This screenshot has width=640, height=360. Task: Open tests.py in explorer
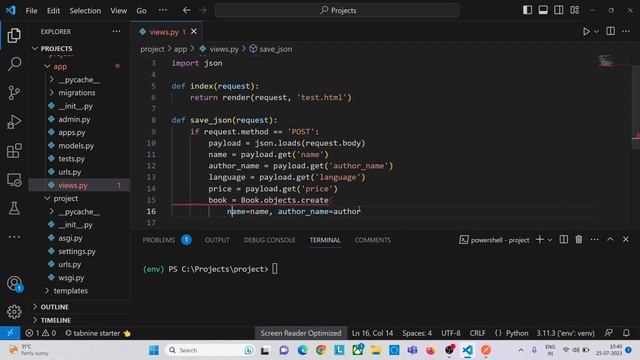(80, 159)
